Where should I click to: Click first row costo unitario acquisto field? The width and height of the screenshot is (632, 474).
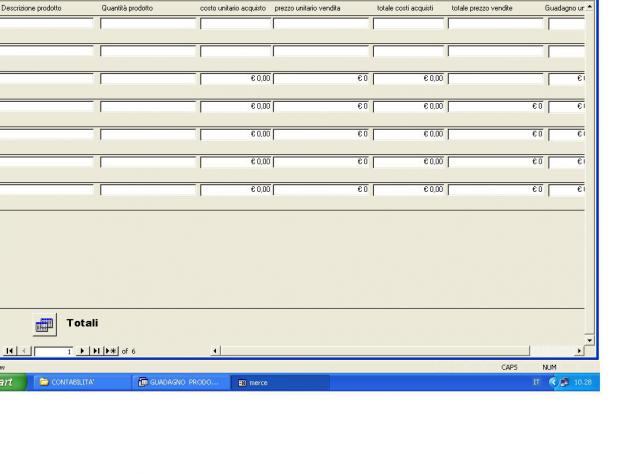[236, 24]
